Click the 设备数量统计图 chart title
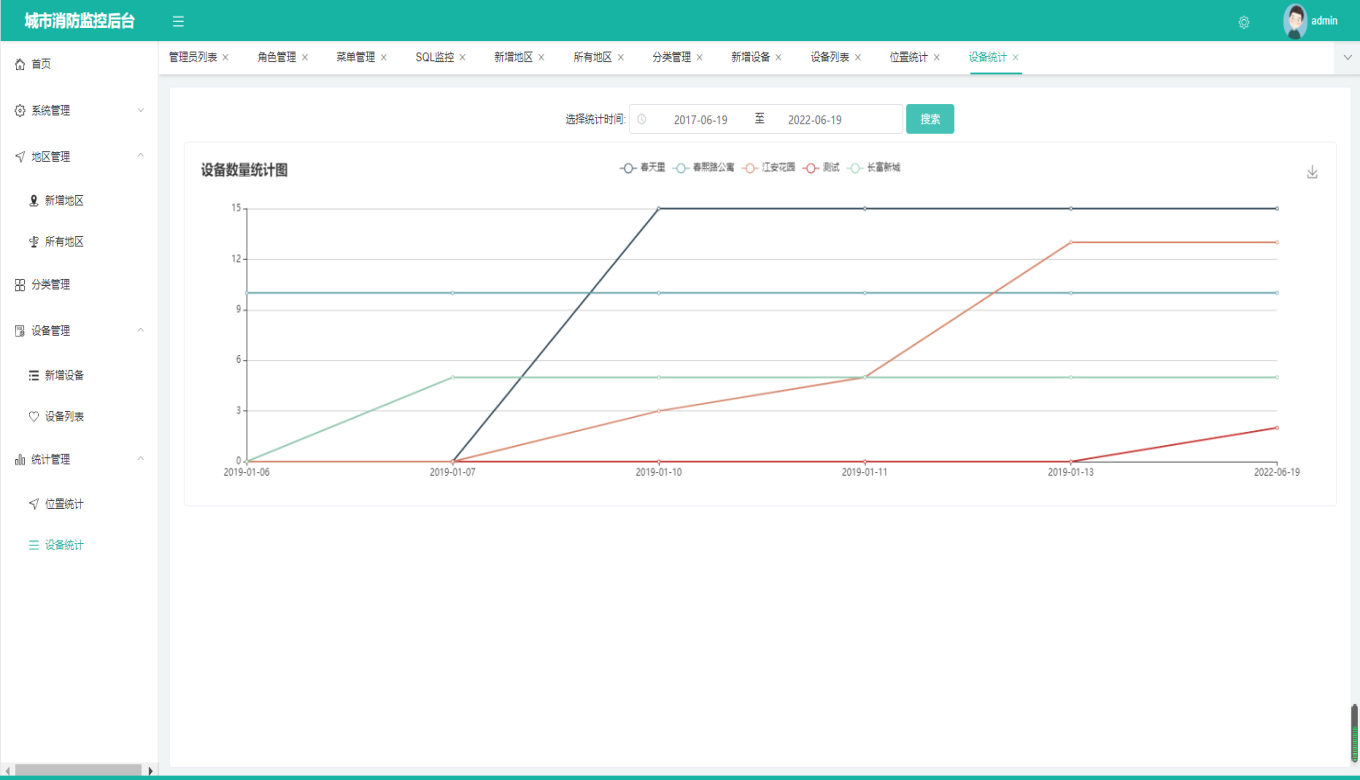This screenshot has width=1360, height=780. [244, 171]
